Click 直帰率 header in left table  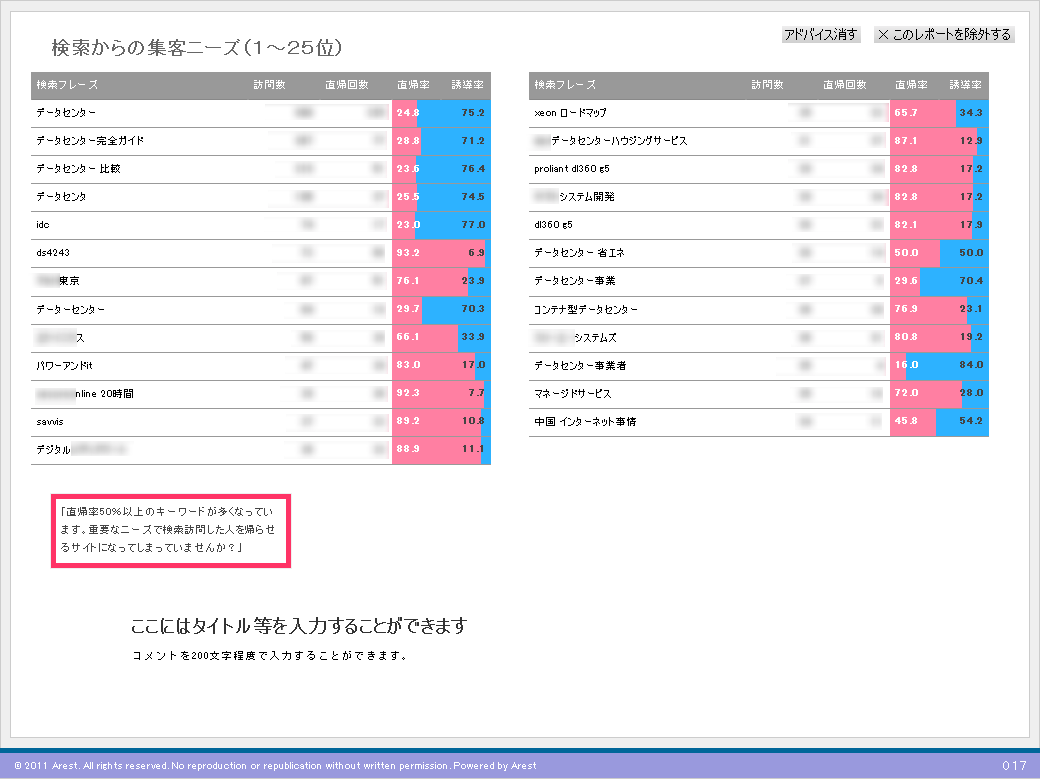click(x=413, y=85)
